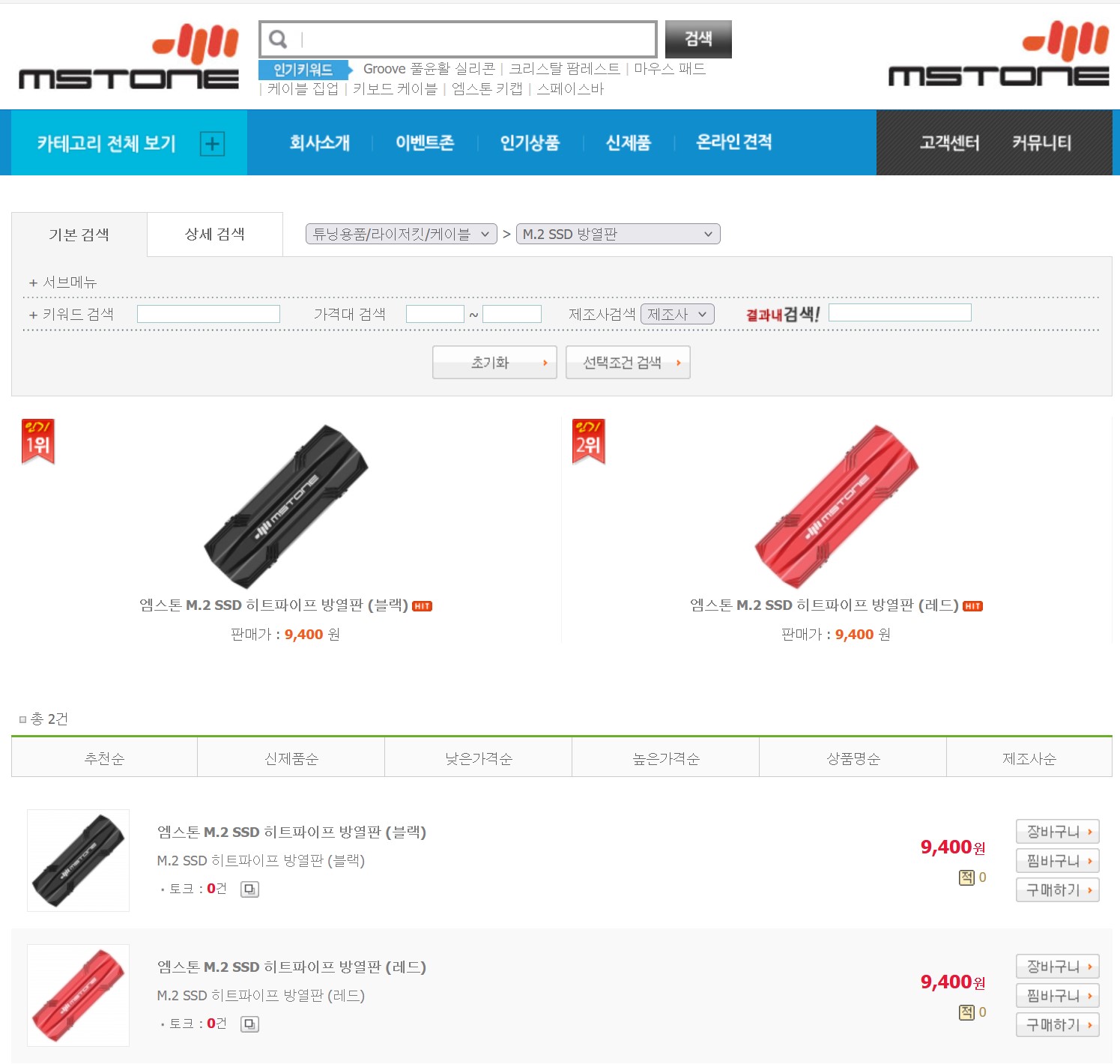The image size is (1120, 1064).
Task: Sort results by 상품명순
Action: point(853,758)
